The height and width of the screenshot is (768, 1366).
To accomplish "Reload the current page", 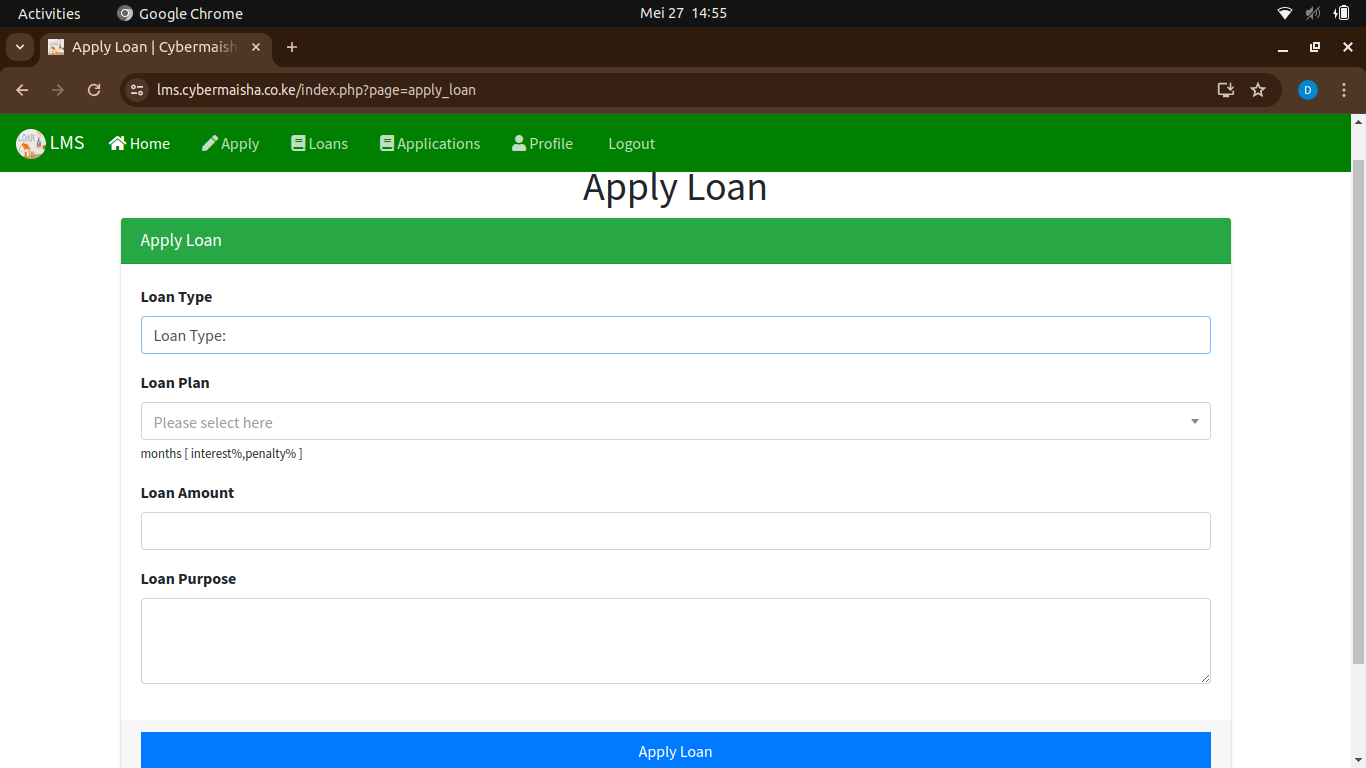I will 94,90.
